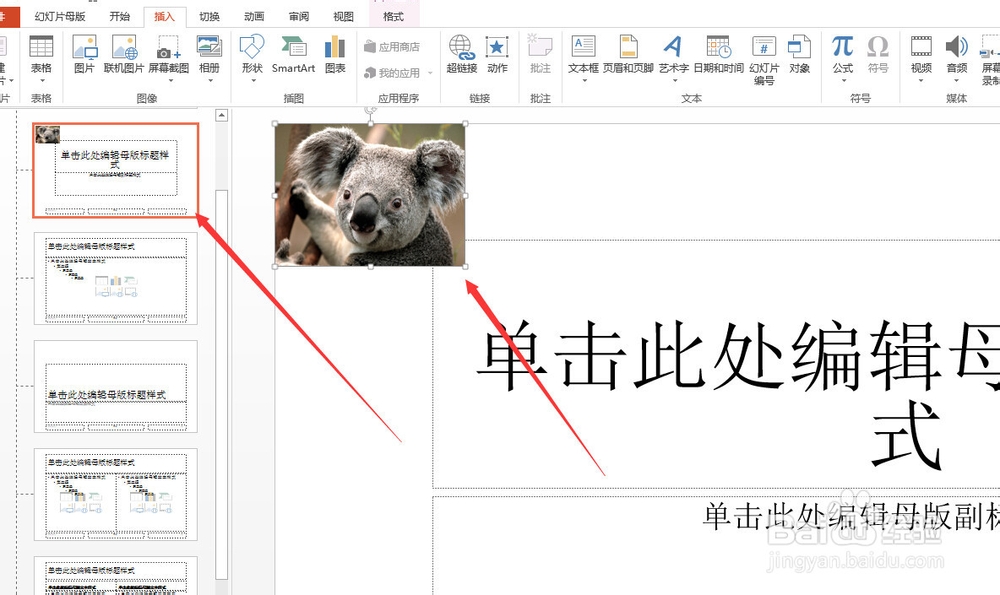The width and height of the screenshot is (1000, 595).
Task: Expand the 表格 dropdown arrow
Action: tap(41, 80)
